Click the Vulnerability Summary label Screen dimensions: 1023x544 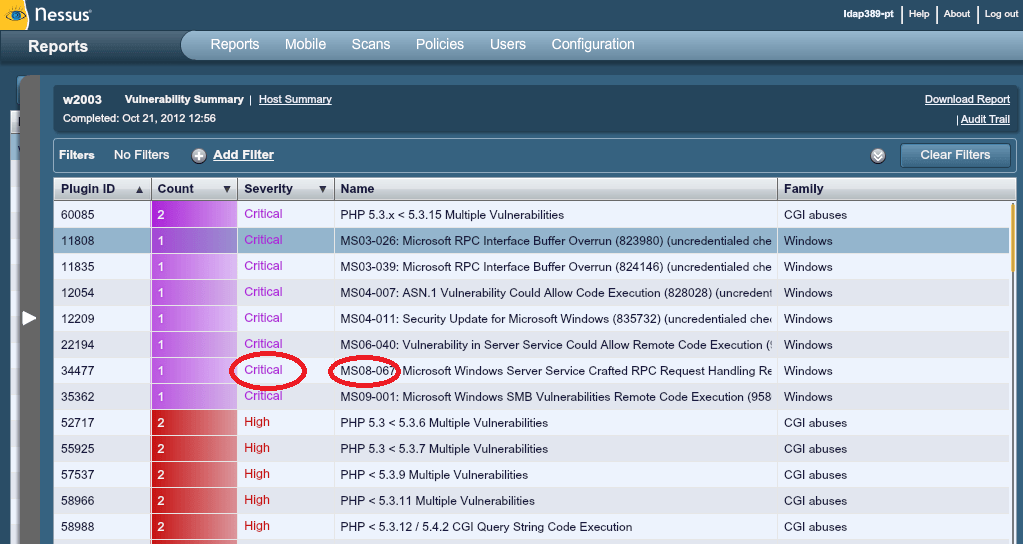click(x=184, y=99)
